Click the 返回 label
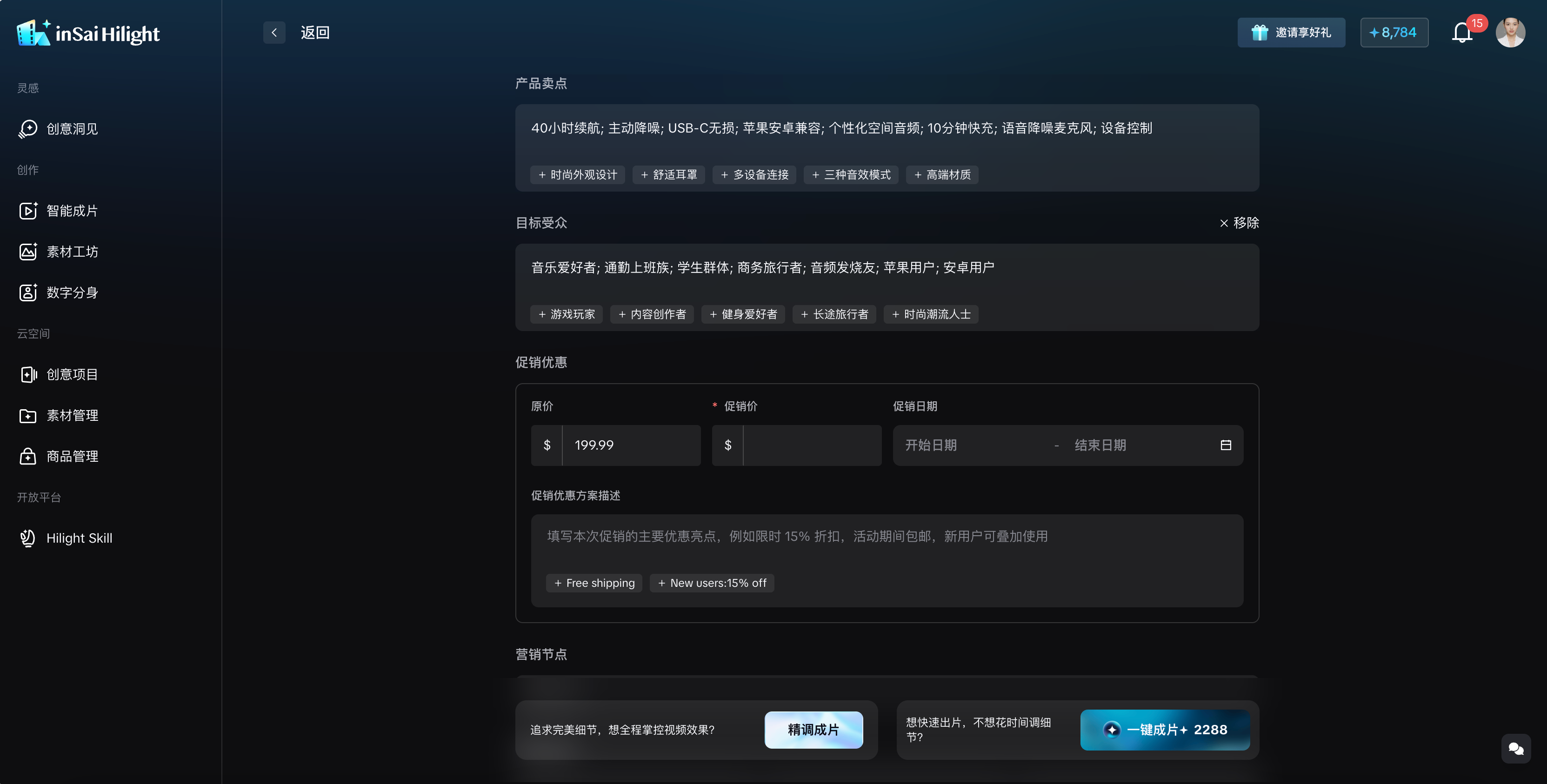 (315, 33)
